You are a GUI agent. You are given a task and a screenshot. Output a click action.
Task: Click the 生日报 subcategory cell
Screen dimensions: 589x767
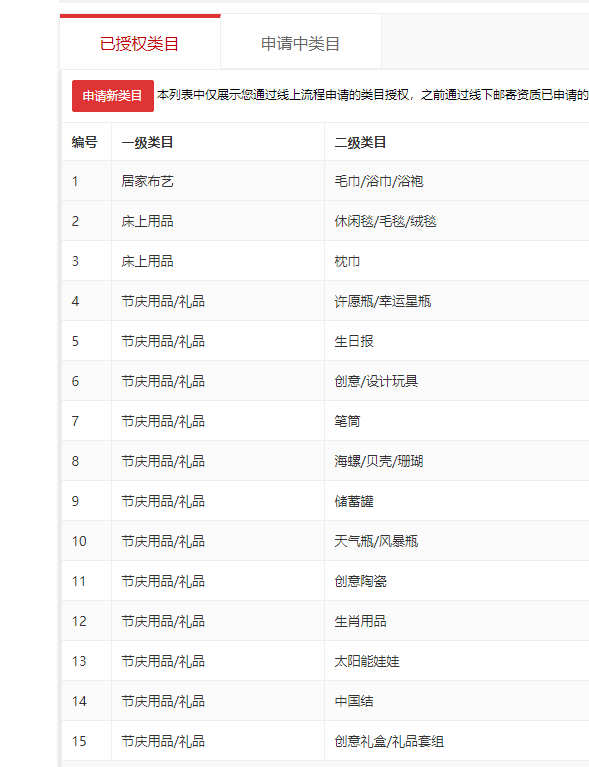(354, 341)
